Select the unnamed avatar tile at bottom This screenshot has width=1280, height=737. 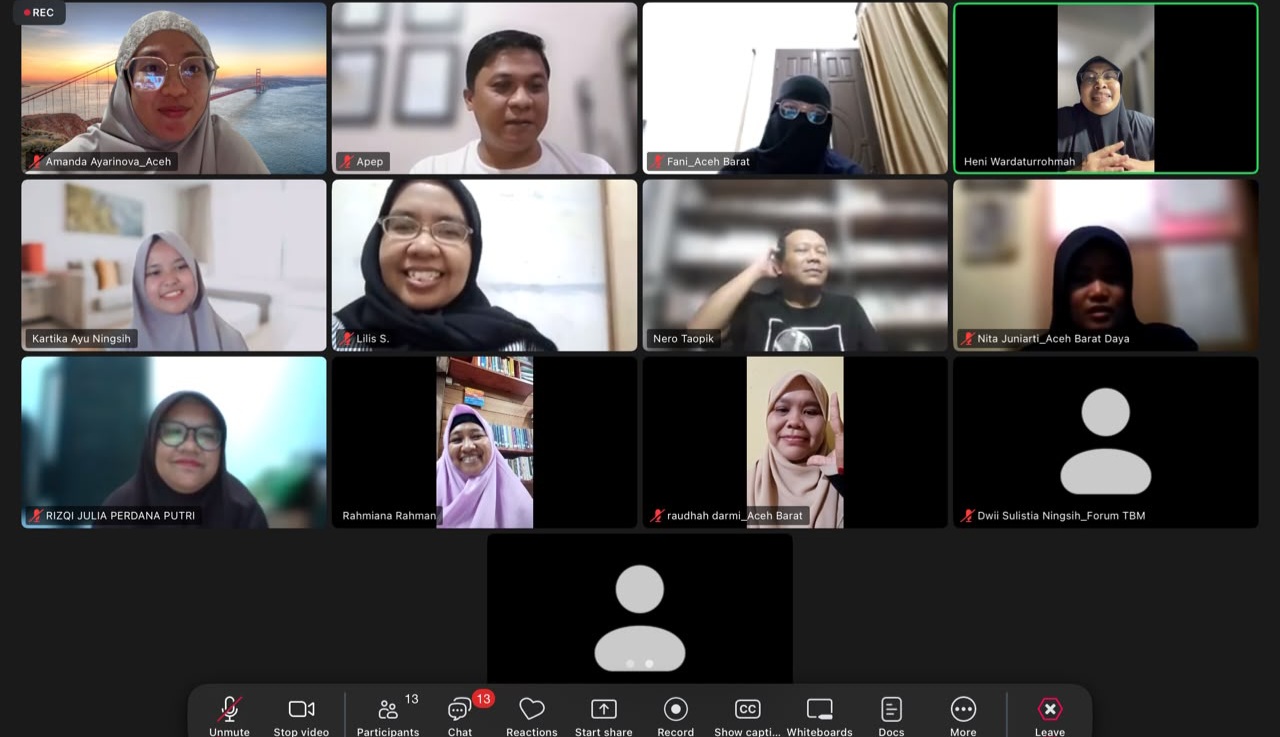(640, 608)
